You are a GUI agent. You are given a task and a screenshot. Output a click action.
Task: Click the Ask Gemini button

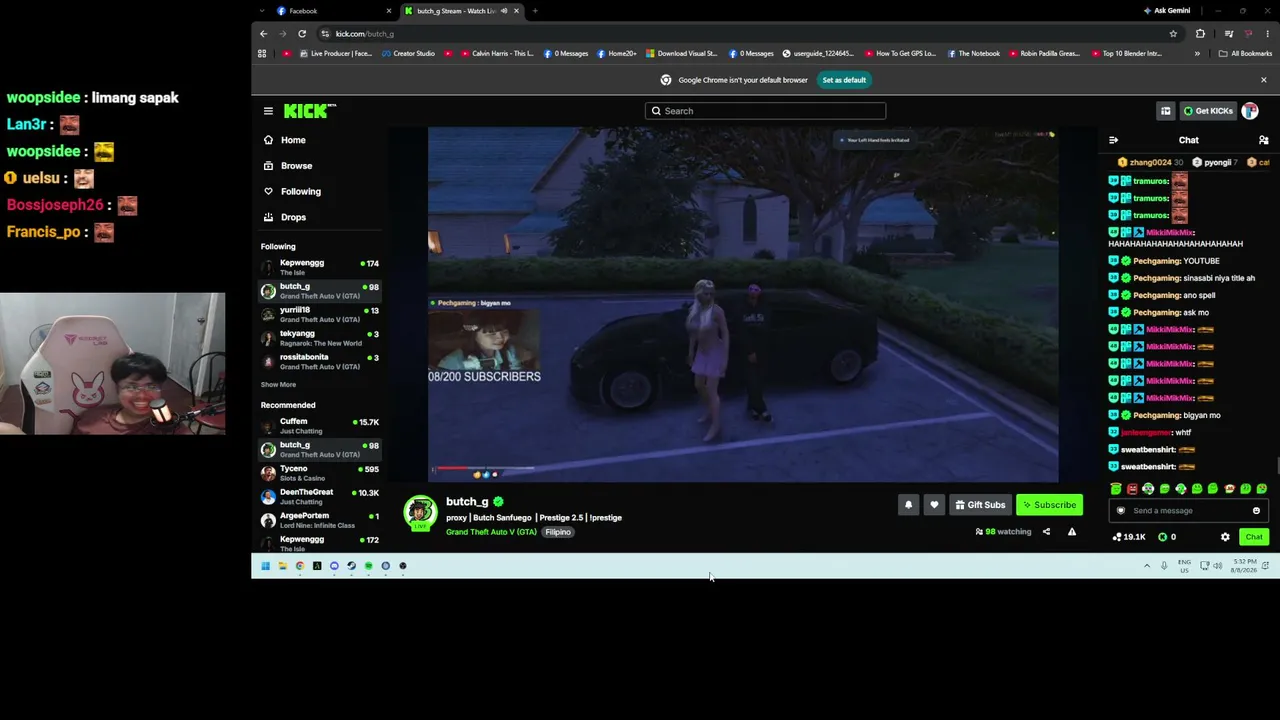click(x=1167, y=11)
